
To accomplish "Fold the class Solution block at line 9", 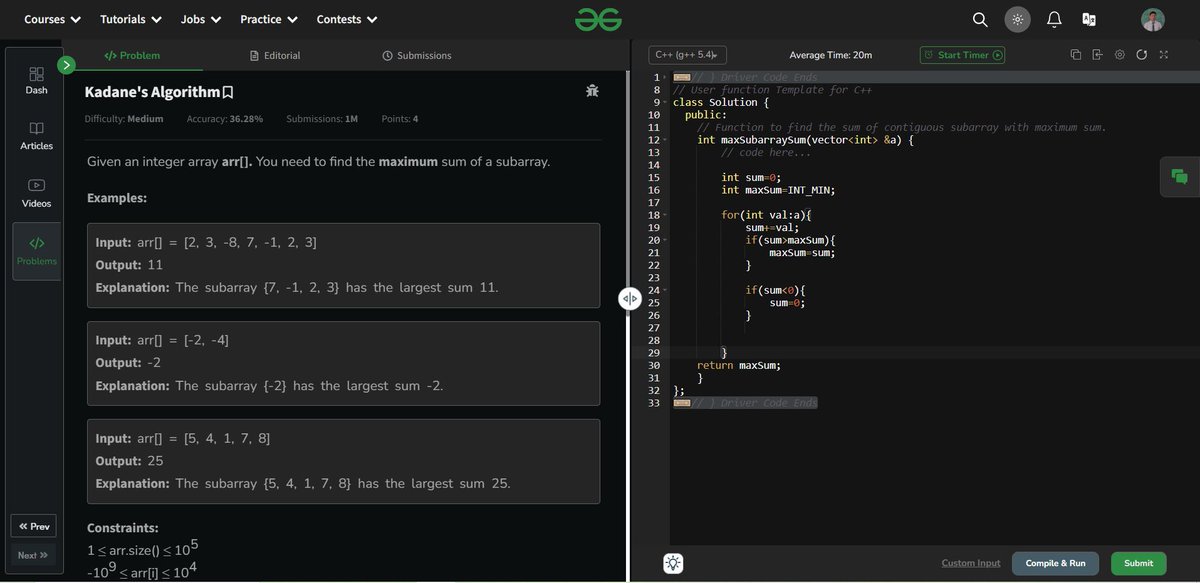I will tap(665, 103).
